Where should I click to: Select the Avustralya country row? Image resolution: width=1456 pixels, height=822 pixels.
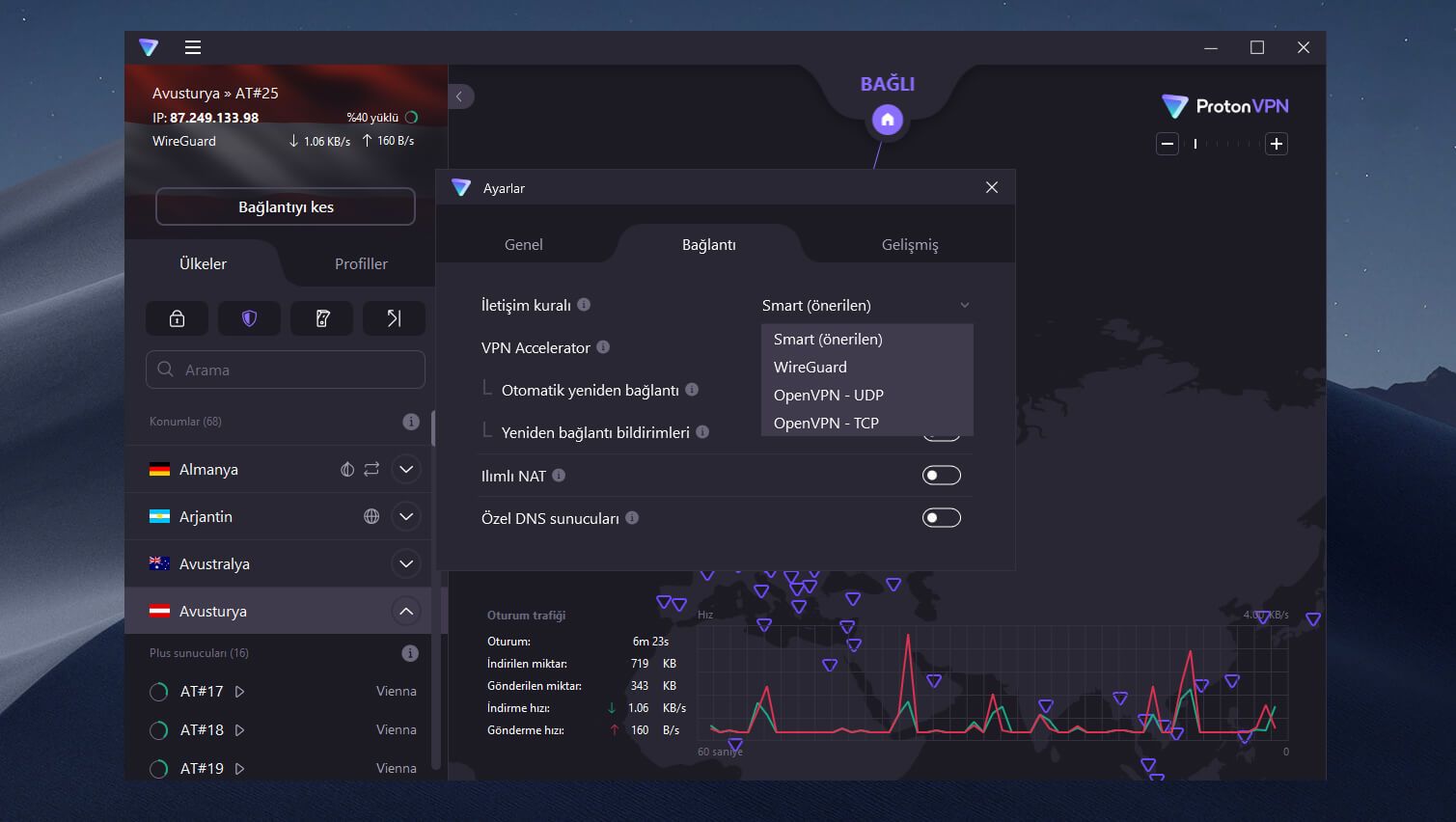coord(278,563)
